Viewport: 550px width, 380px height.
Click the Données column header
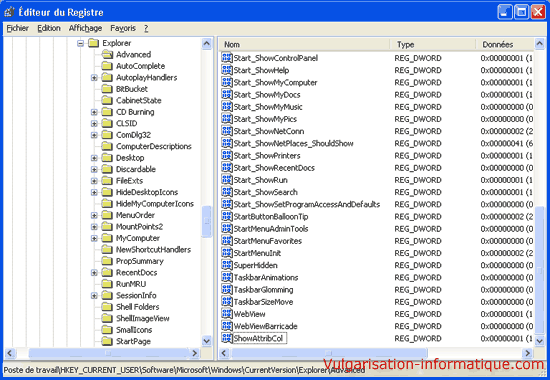tap(505, 45)
